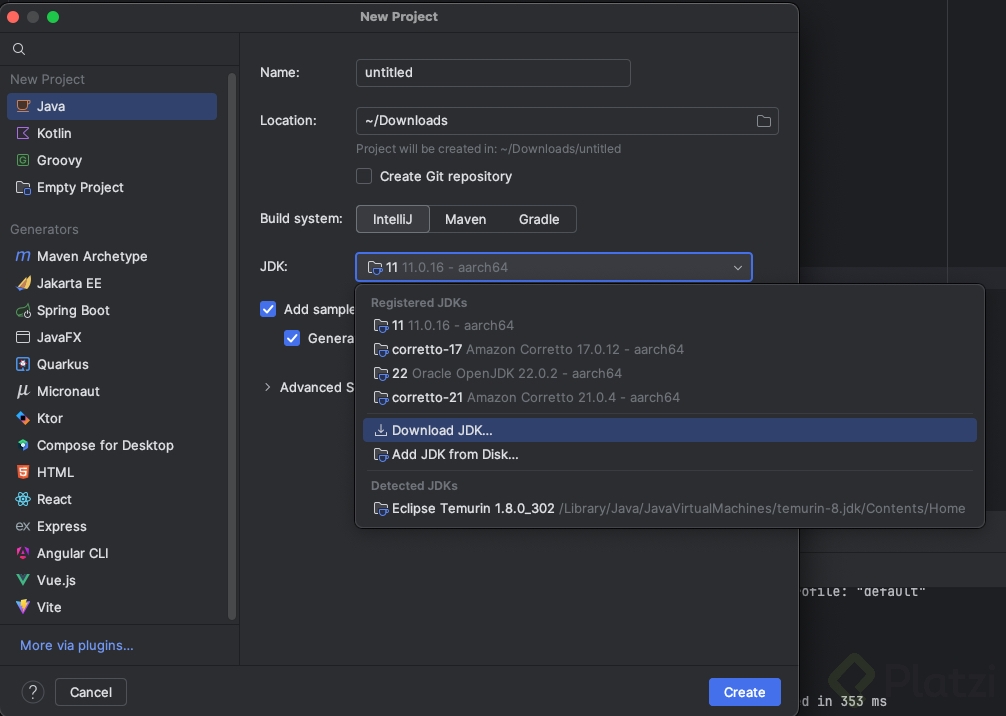The width and height of the screenshot is (1006, 716).
Task: Switch build system to Gradle
Action: tap(539, 219)
